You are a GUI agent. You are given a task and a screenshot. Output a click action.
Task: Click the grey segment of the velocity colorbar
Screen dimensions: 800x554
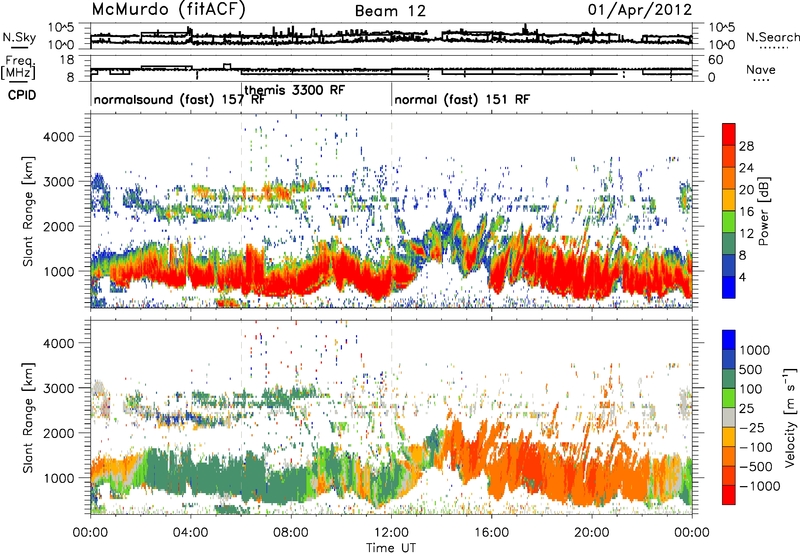(729, 418)
